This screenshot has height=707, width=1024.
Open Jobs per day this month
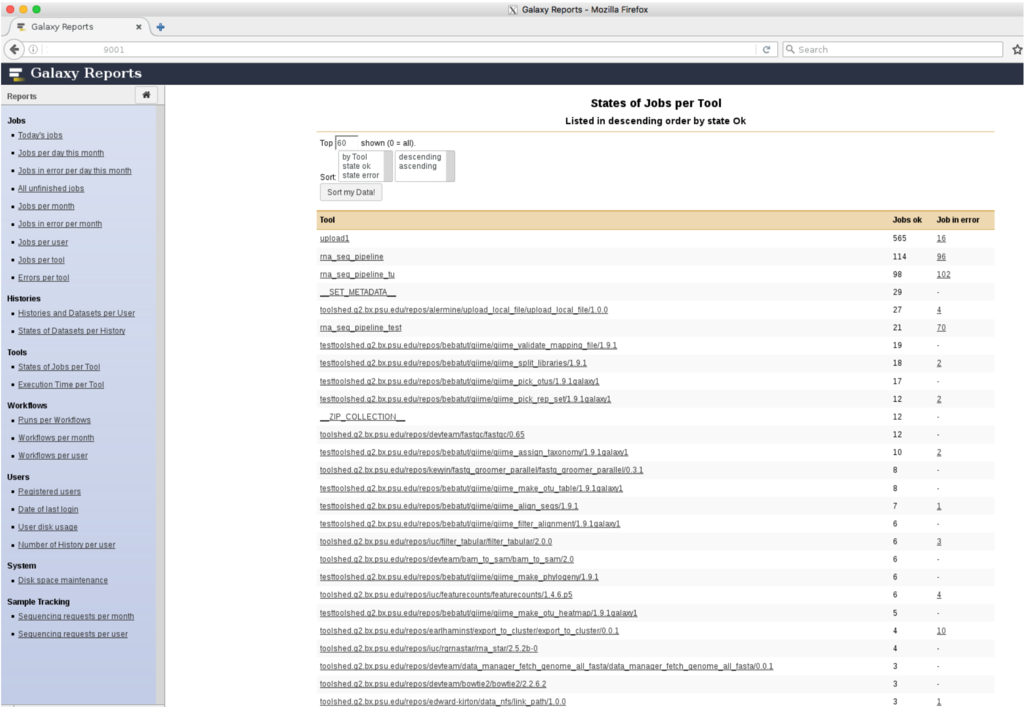tap(61, 153)
